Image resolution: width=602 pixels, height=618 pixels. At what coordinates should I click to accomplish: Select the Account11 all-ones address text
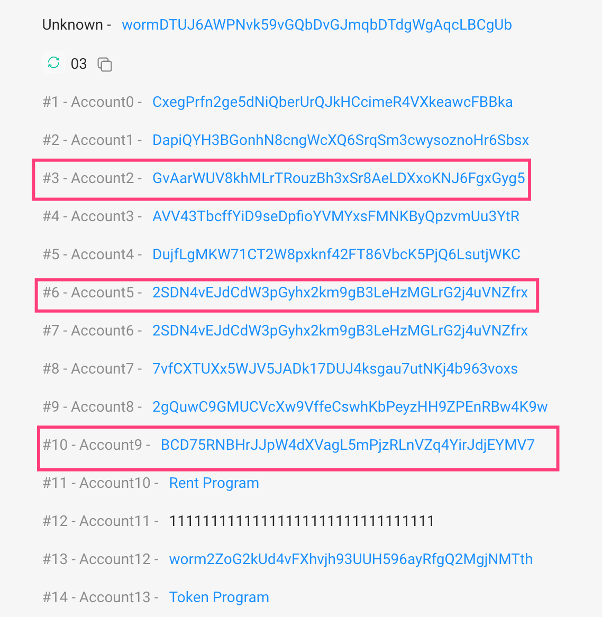301,521
